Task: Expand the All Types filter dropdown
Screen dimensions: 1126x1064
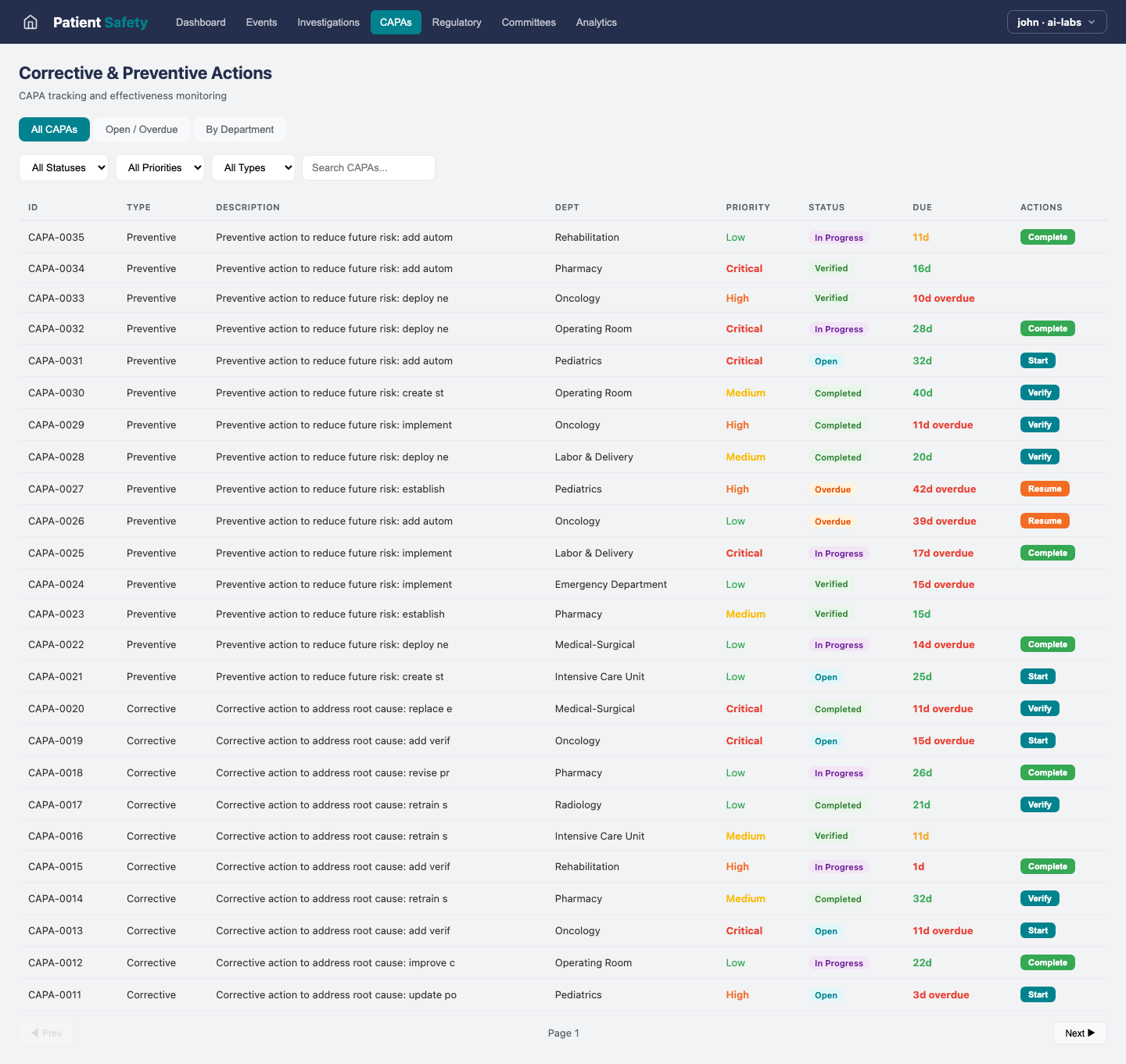Action: 253,167
